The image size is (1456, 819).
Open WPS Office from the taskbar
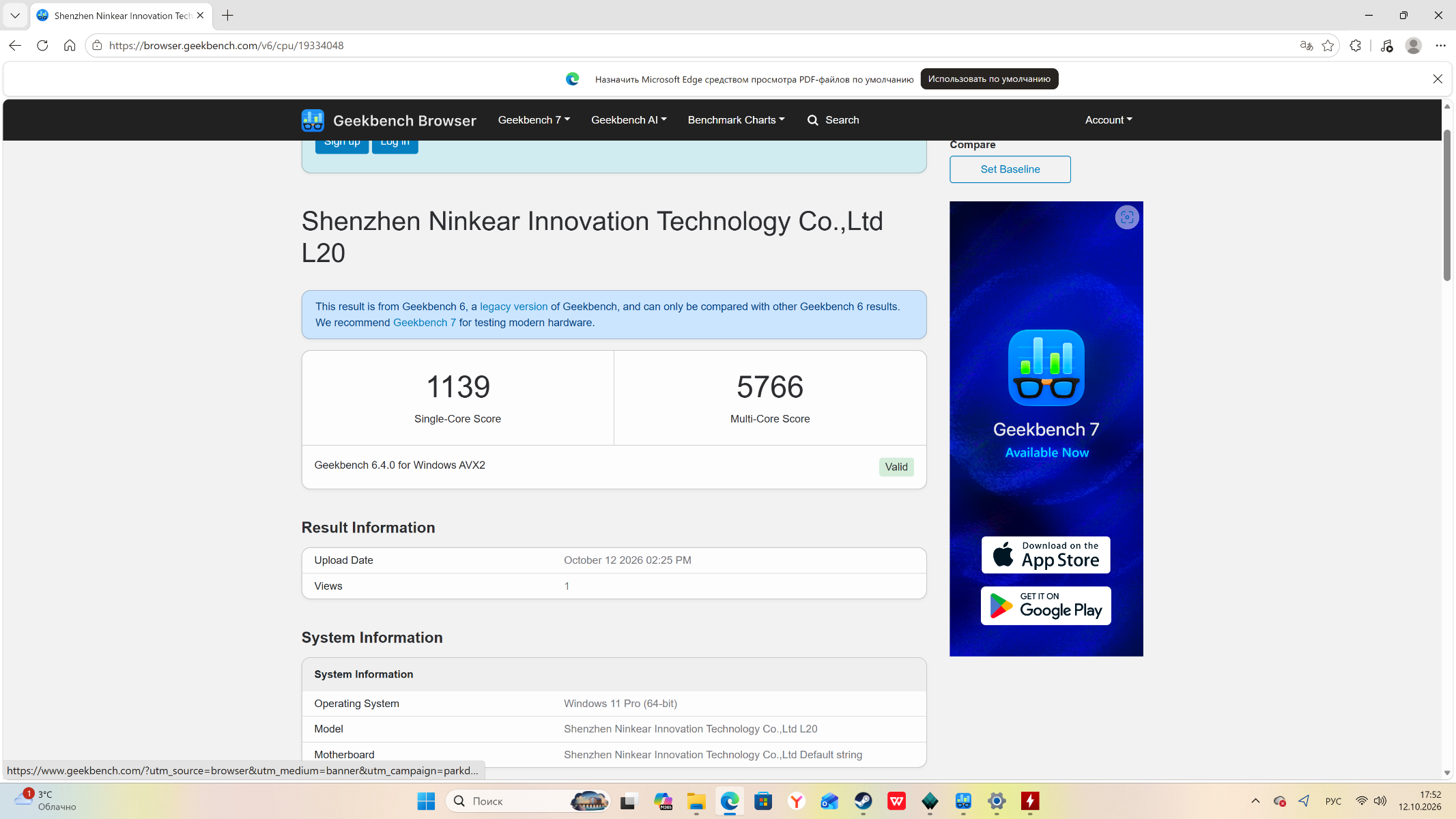click(896, 801)
